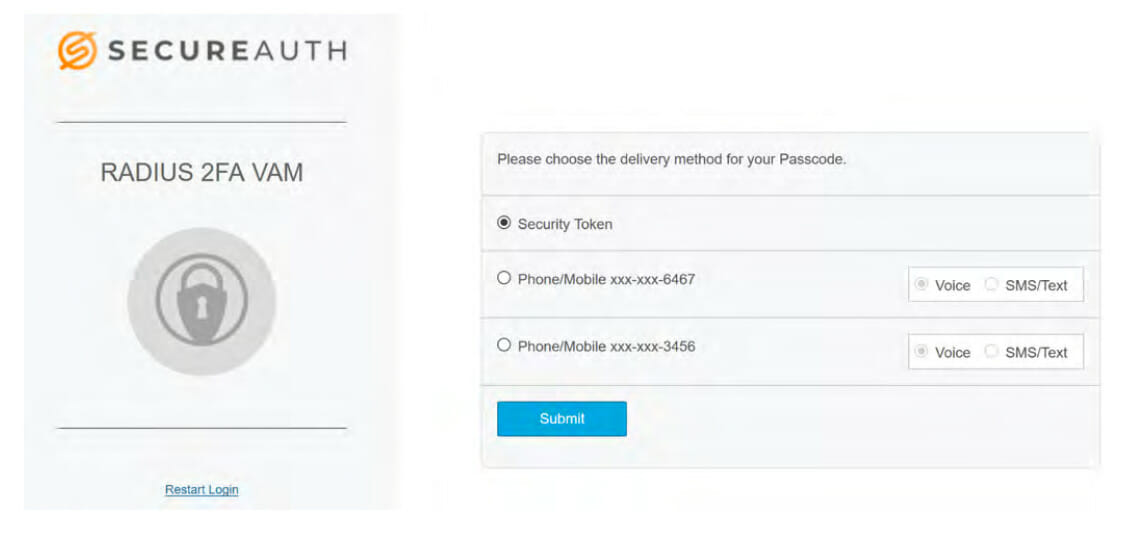The width and height of the screenshot is (1128, 536).
Task: Submit the passcode delivery choice
Action: pyautogui.click(x=562, y=419)
